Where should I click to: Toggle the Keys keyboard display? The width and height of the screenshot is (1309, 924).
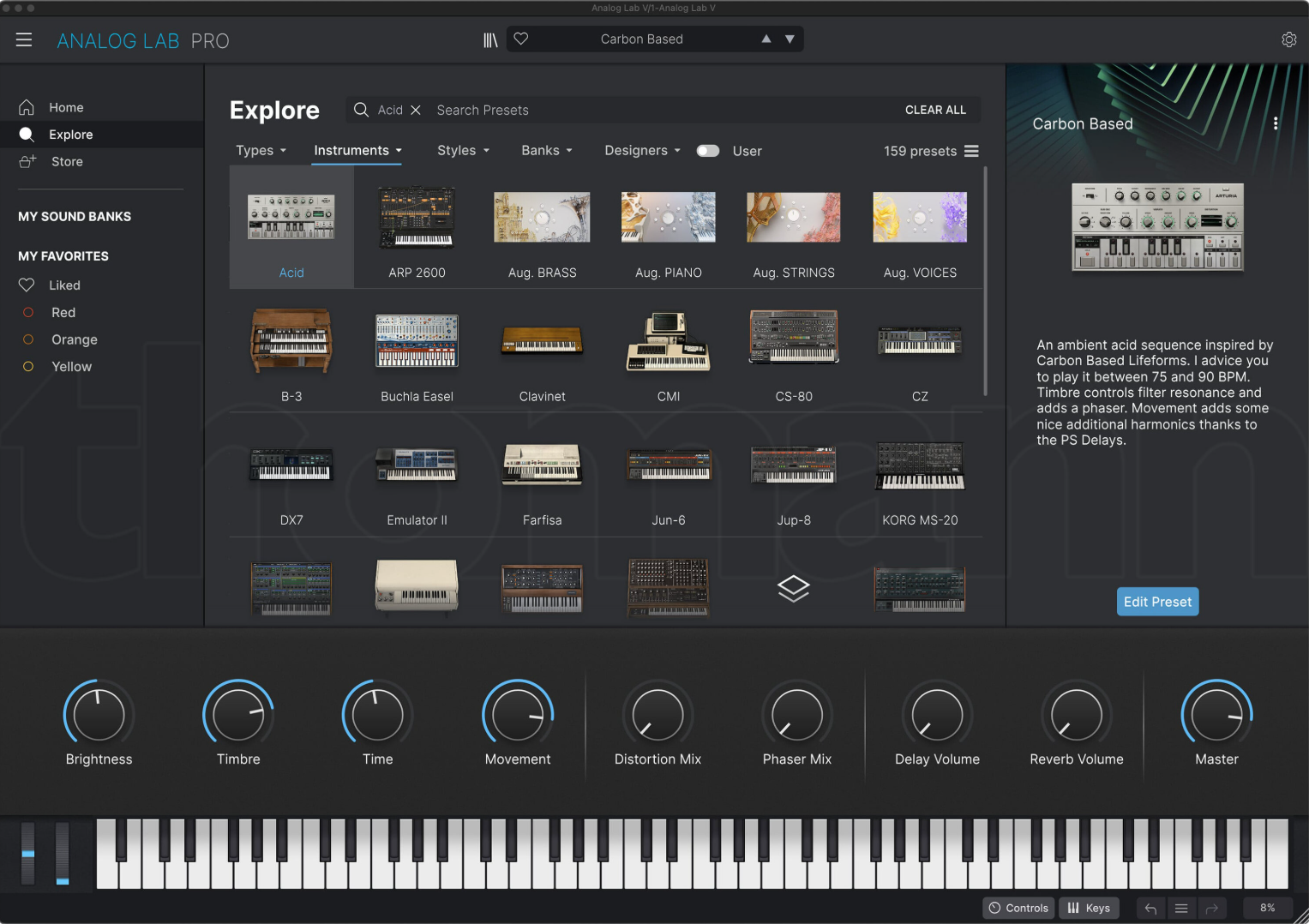pyautogui.click(x=1089, y=909)
